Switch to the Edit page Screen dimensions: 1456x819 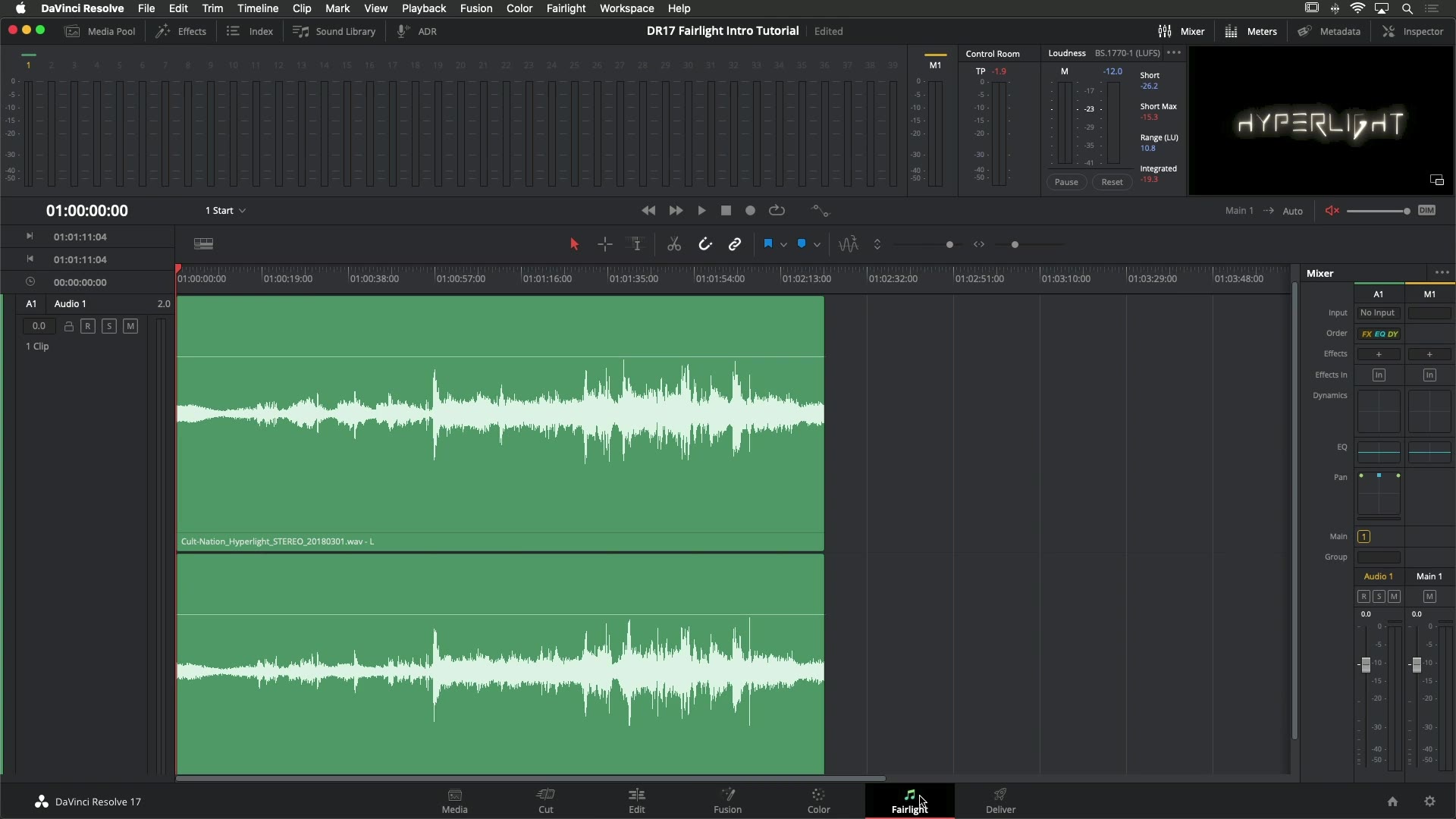[637, 801]
